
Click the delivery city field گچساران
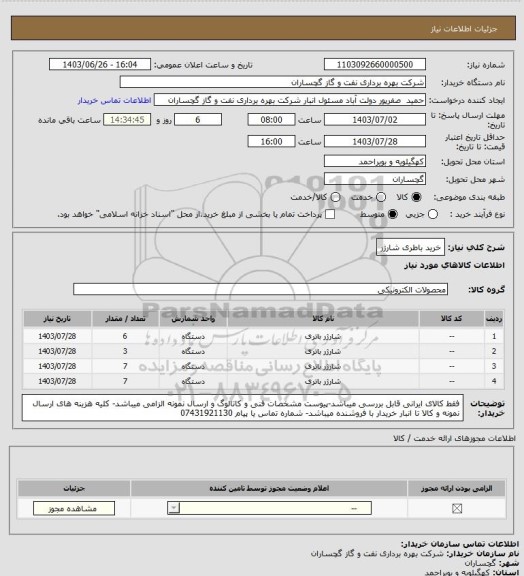(375, 179)
